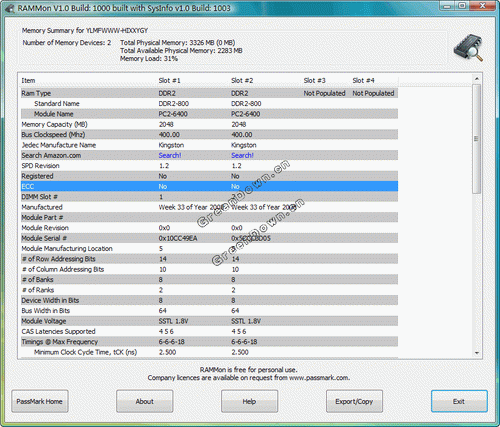Select the Minimum Clock Cycle Time row
Screen dimensions: 500x427
click(x=209, y=352)
